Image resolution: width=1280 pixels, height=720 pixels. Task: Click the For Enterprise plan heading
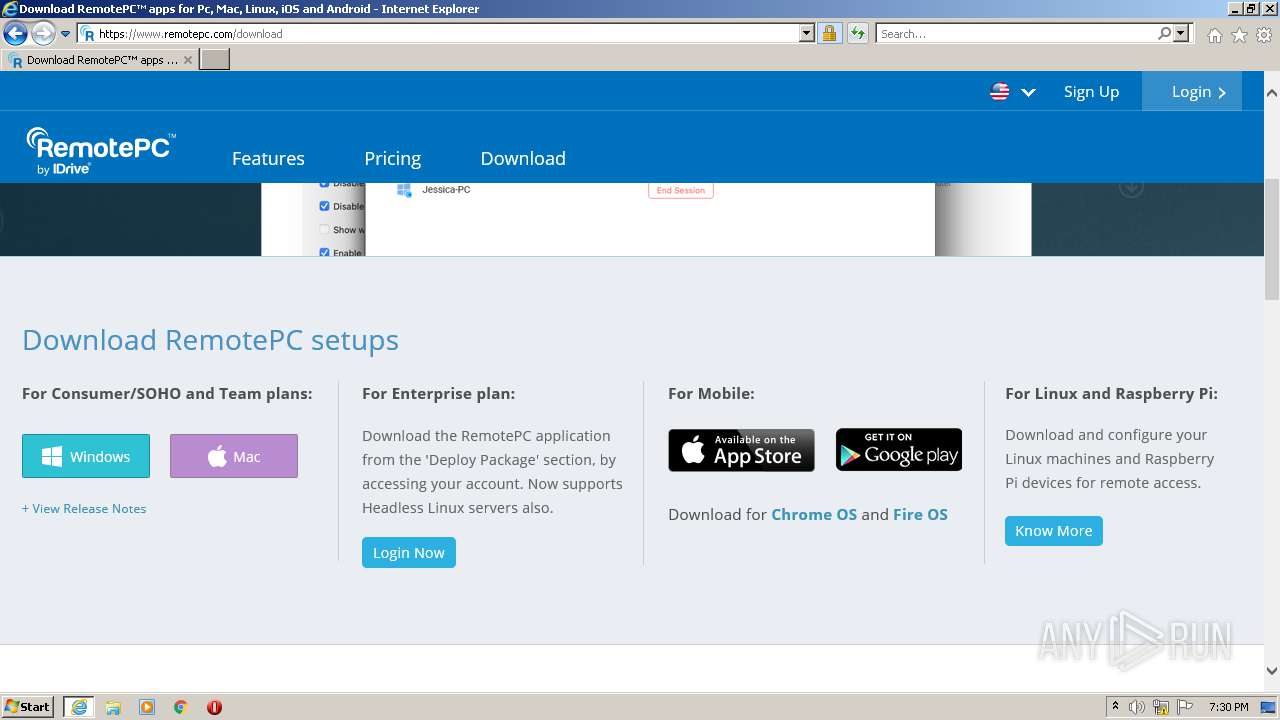tap(439, 393)
